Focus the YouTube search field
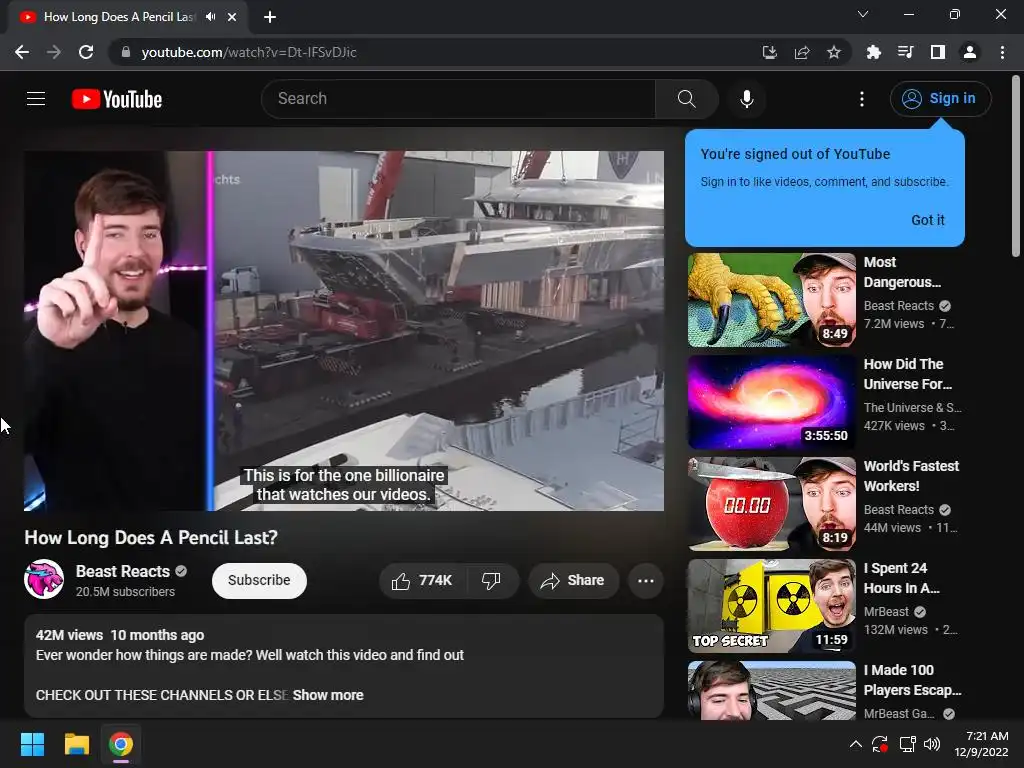 (458, 99)
